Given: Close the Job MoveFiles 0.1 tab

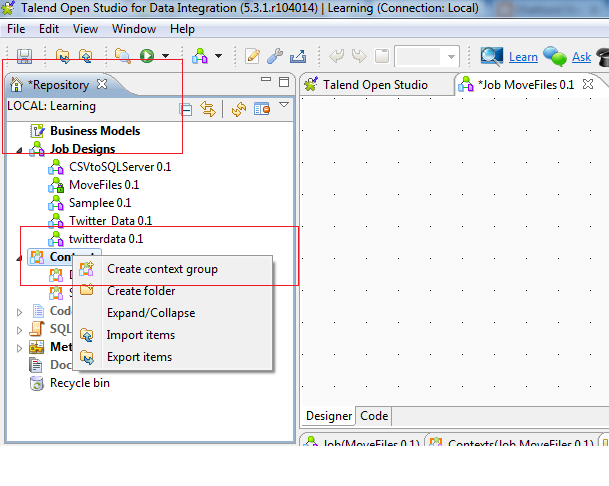Looking at the screenshot, I should pyautogui.click(x=588, y=84).
